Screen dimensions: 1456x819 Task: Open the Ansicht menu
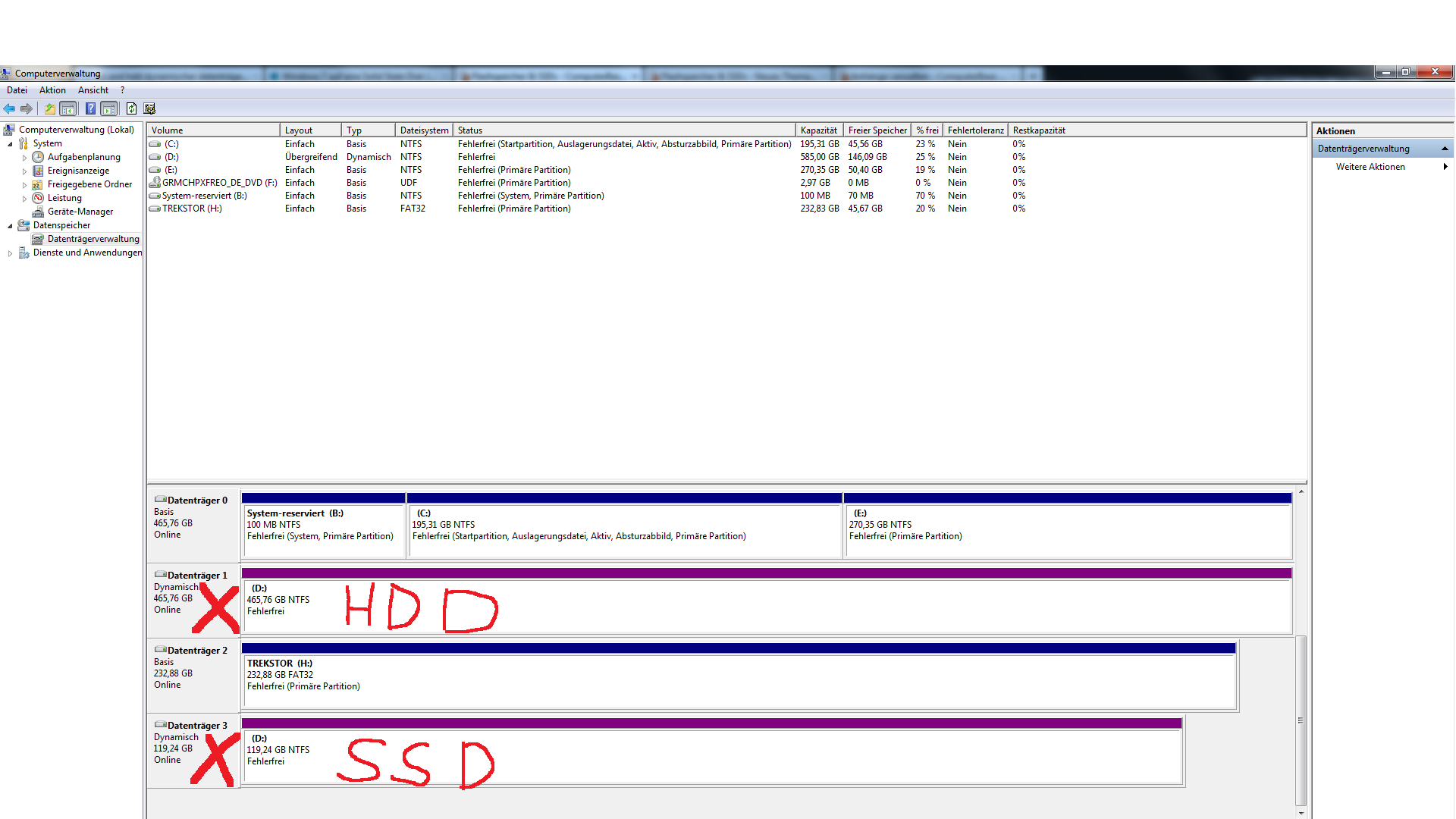[x=93, y=90]
